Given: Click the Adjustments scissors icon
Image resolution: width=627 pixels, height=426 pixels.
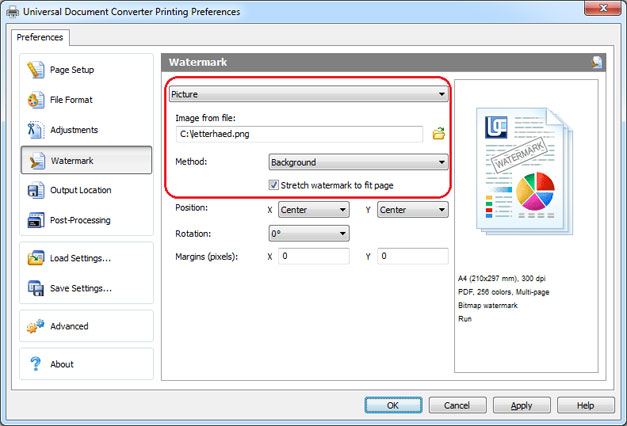Looking at the screenshot, I should pos(36,130).
